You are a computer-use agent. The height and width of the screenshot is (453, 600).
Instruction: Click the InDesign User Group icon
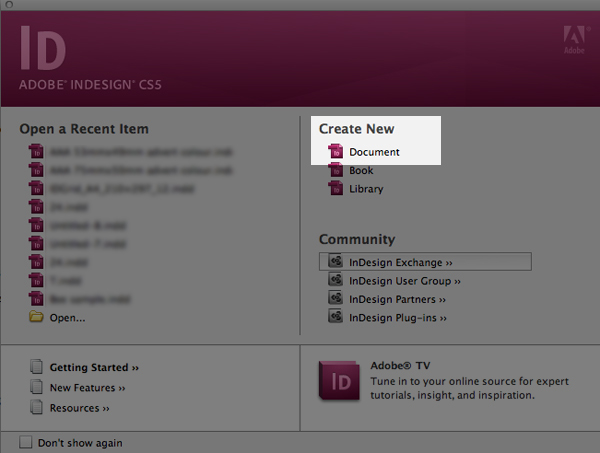click(336, 281)
